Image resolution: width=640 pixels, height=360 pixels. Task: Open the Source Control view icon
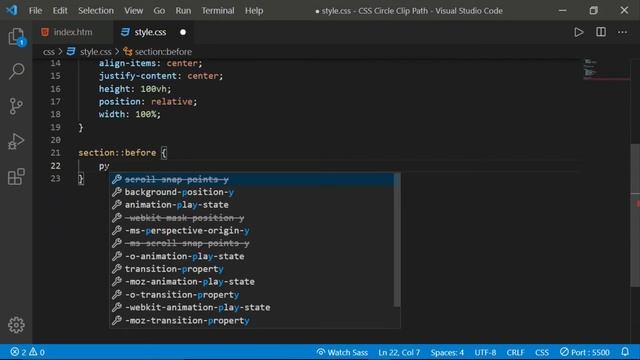16,106
